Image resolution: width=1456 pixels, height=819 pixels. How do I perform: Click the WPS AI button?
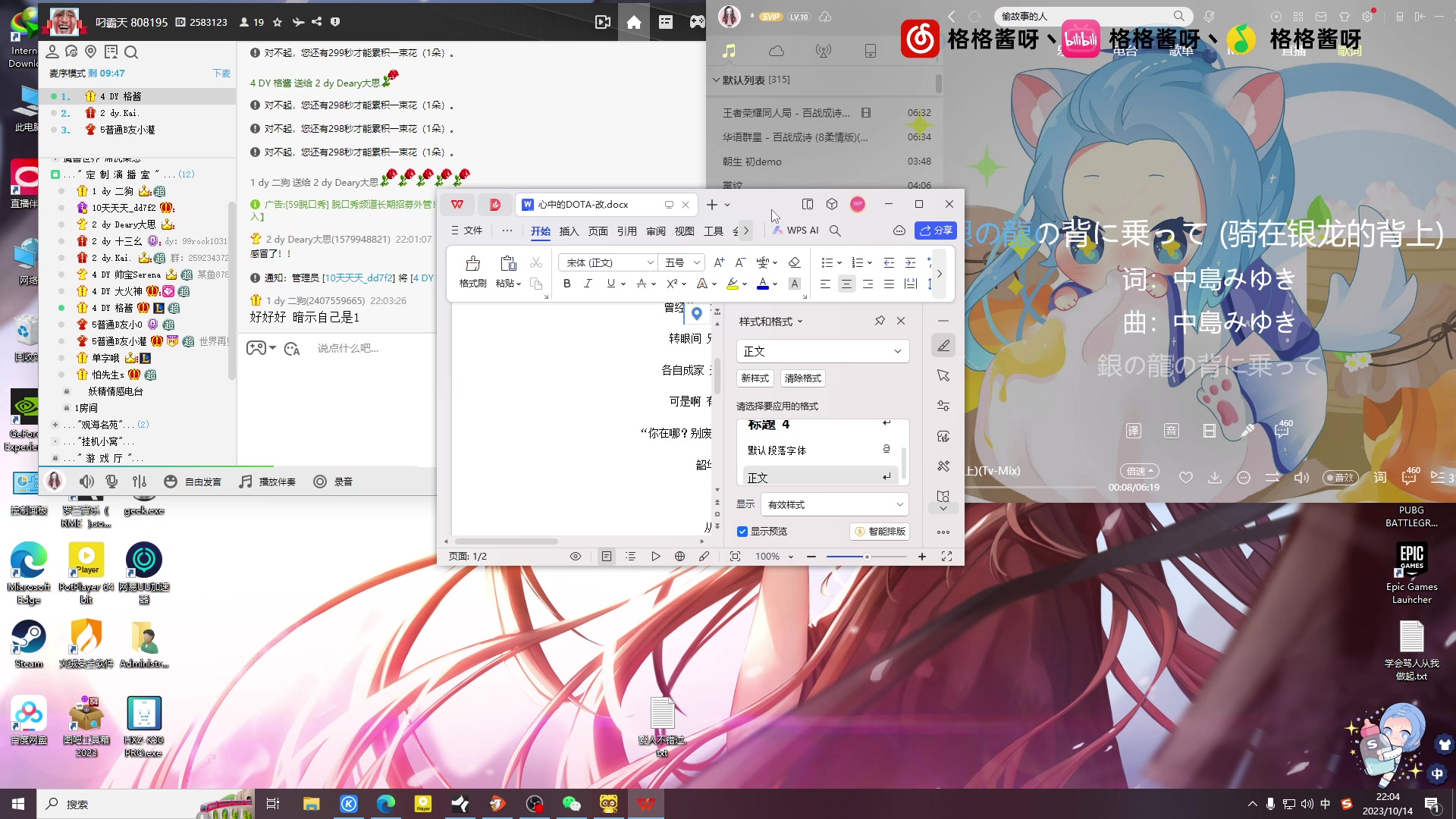[795, 231]
